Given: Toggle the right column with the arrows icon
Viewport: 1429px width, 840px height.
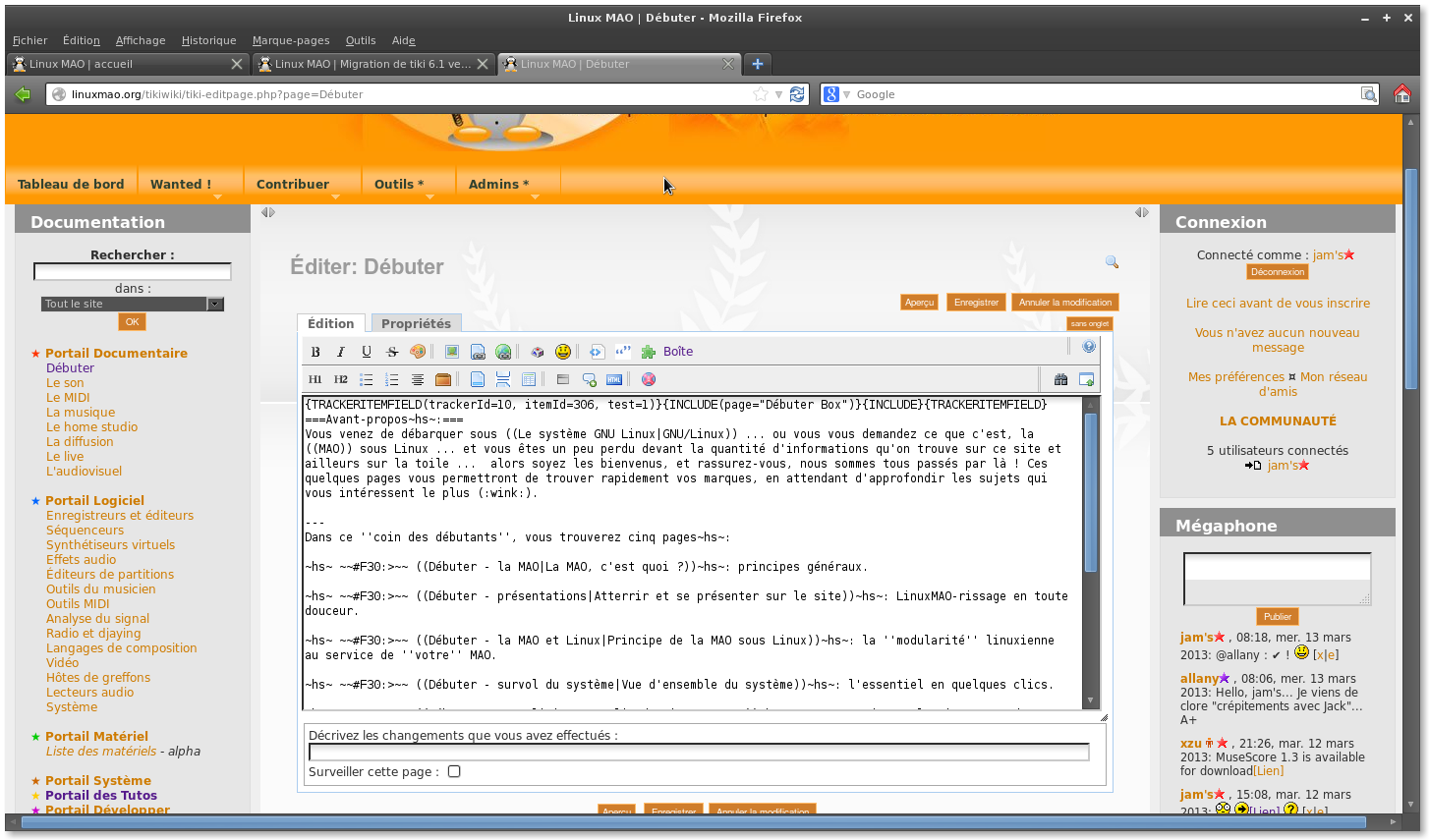Looking at the screenshot, I should (x=1142, y=212).
